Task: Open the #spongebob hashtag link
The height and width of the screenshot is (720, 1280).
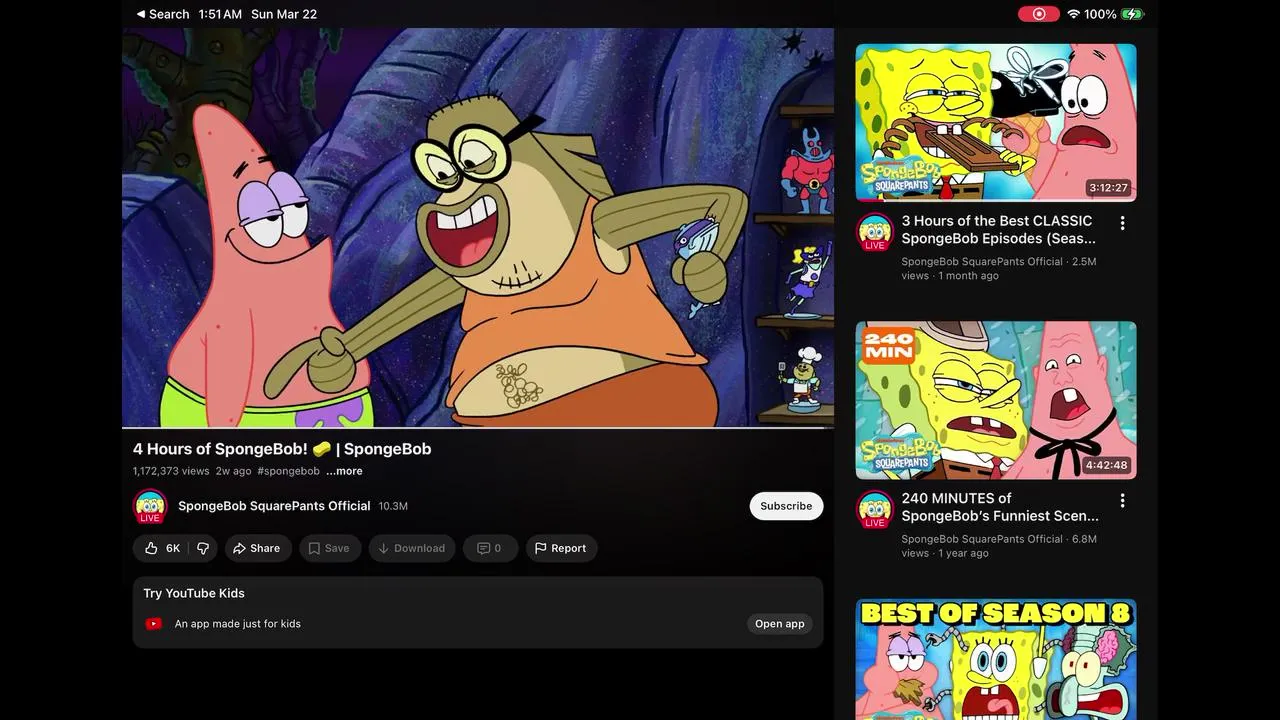Action: pos(288,471)
